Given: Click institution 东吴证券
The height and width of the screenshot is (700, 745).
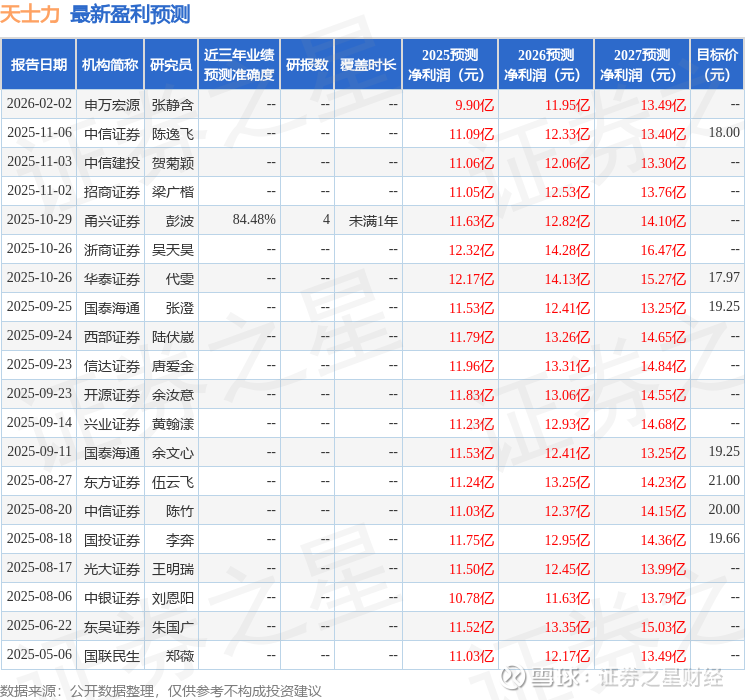Looking at the screenshot, I should (112, 627).
